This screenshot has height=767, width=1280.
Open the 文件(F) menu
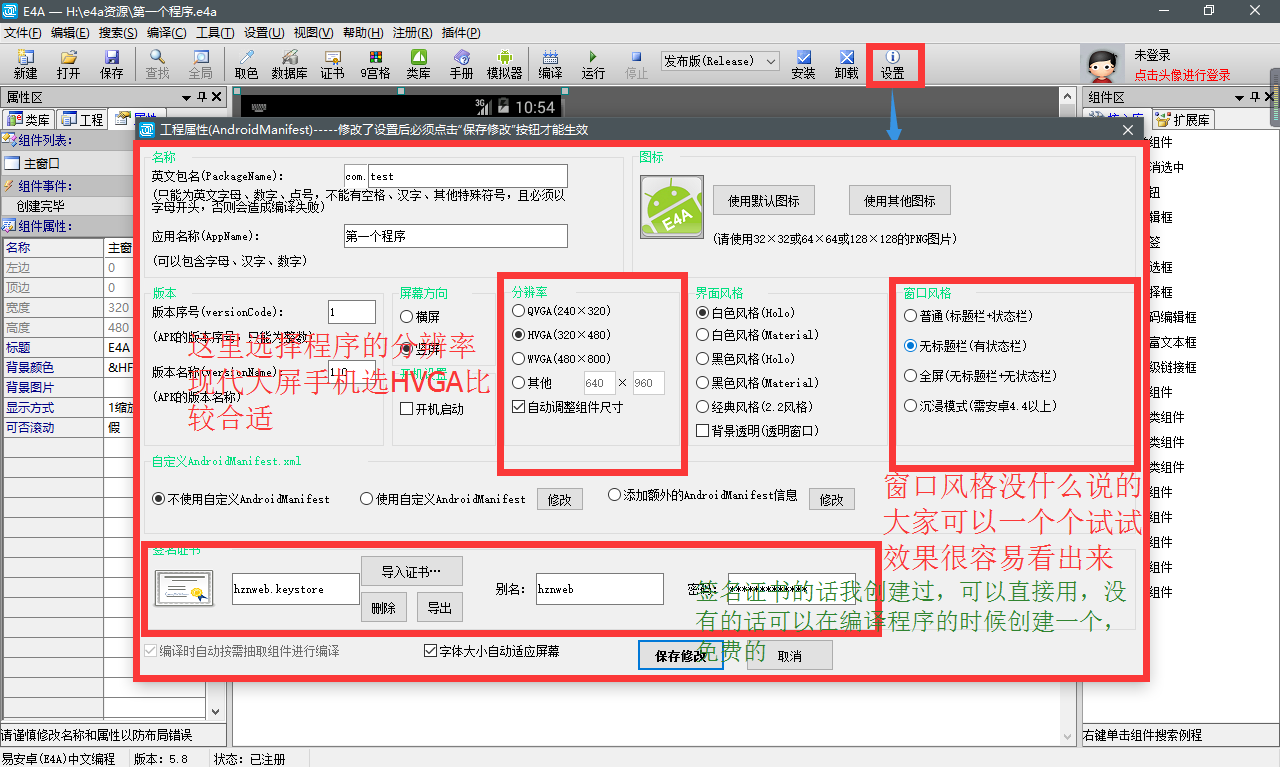point(23,33)
